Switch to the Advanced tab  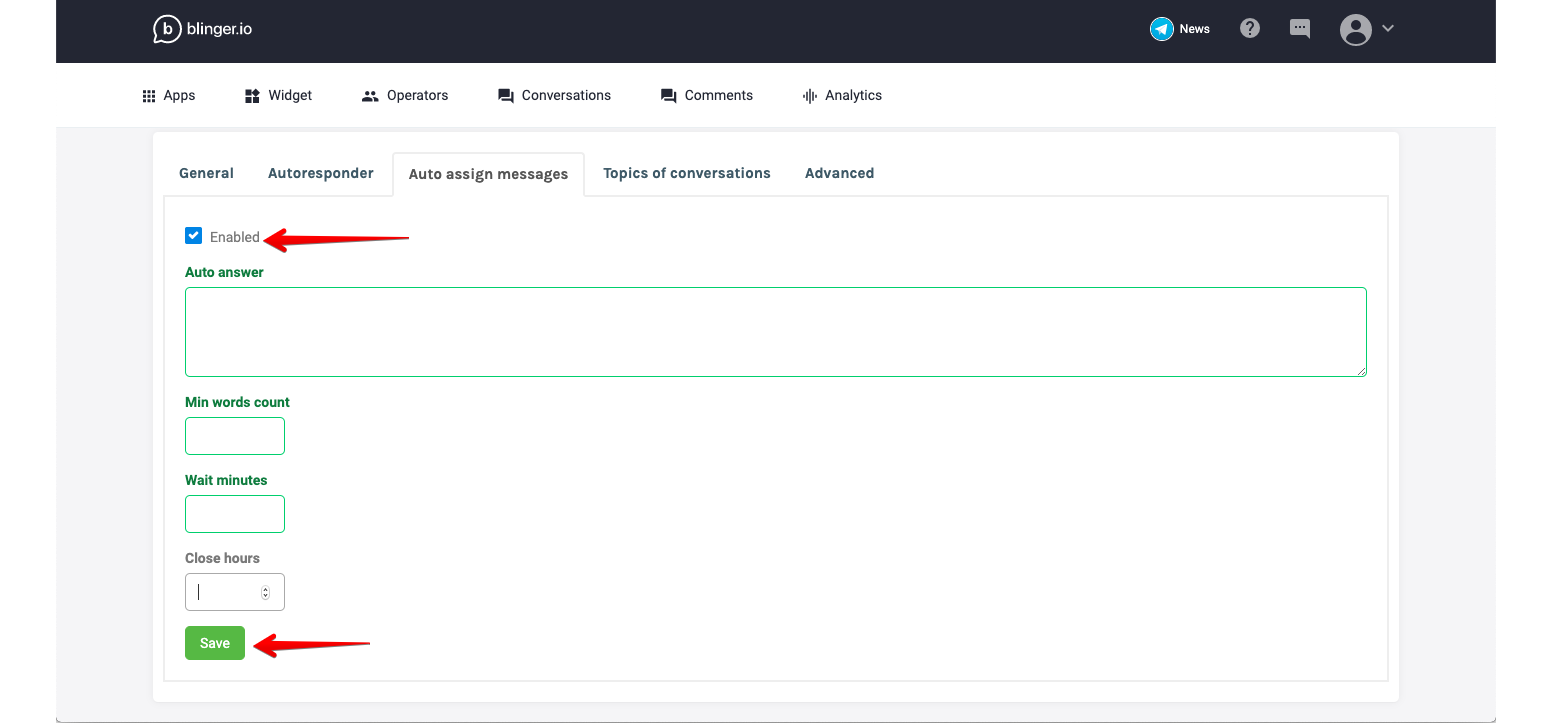840,173
